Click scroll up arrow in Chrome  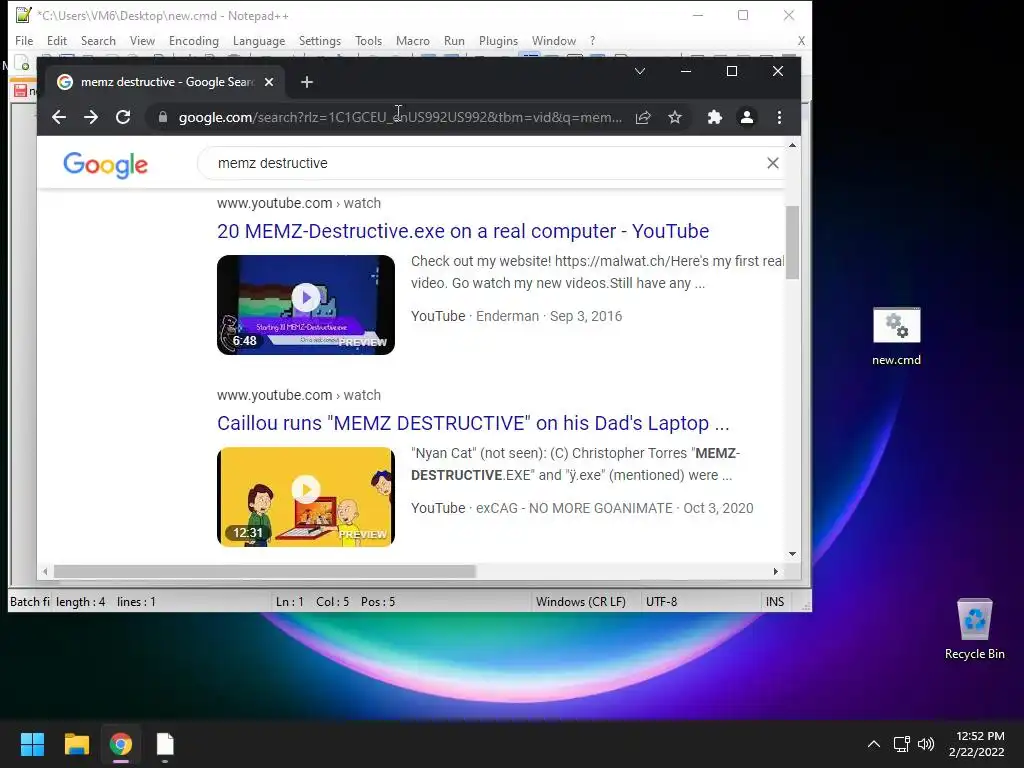coord(792,145)
